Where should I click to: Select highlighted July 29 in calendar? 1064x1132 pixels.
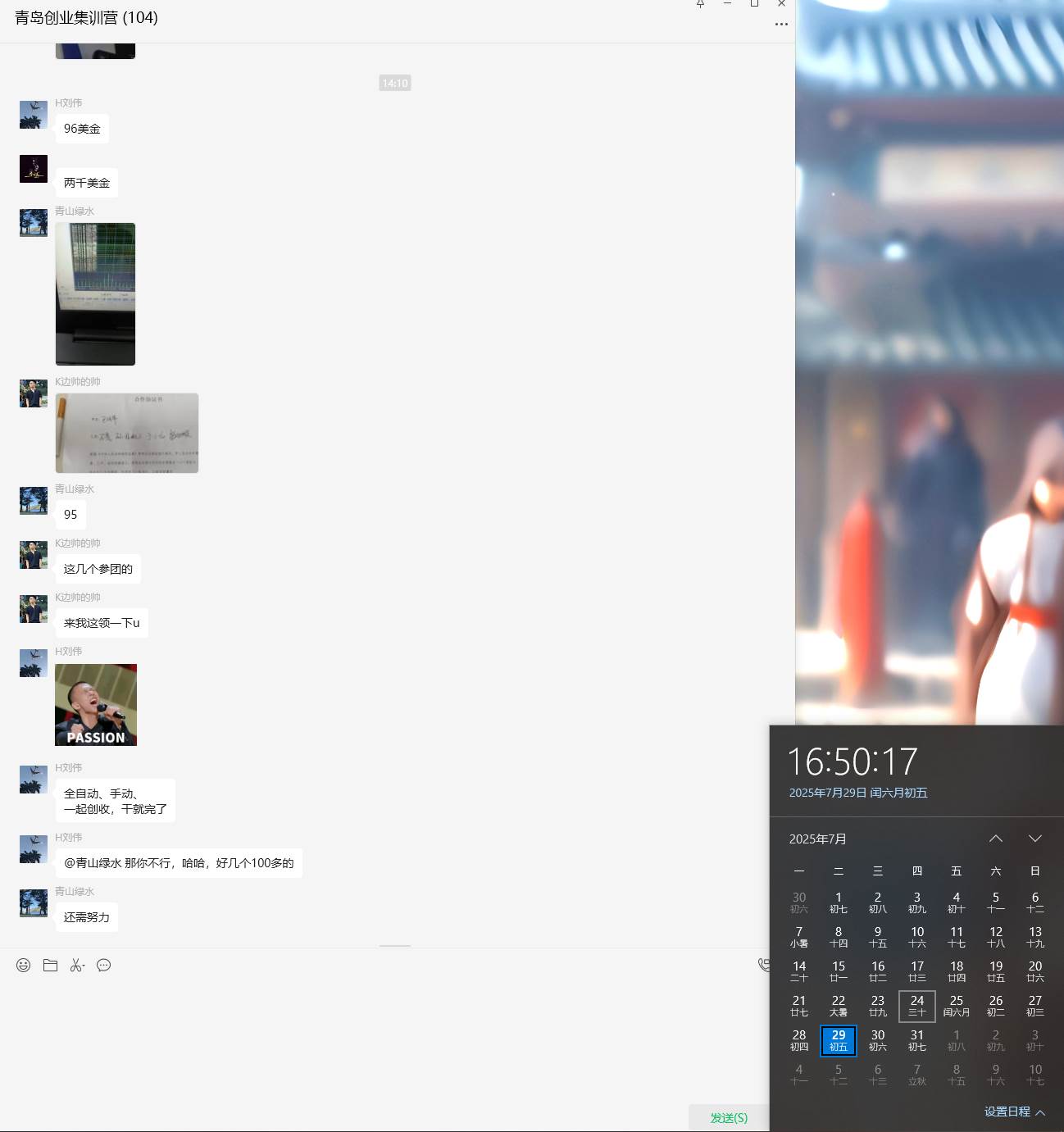coord(838,1040)
